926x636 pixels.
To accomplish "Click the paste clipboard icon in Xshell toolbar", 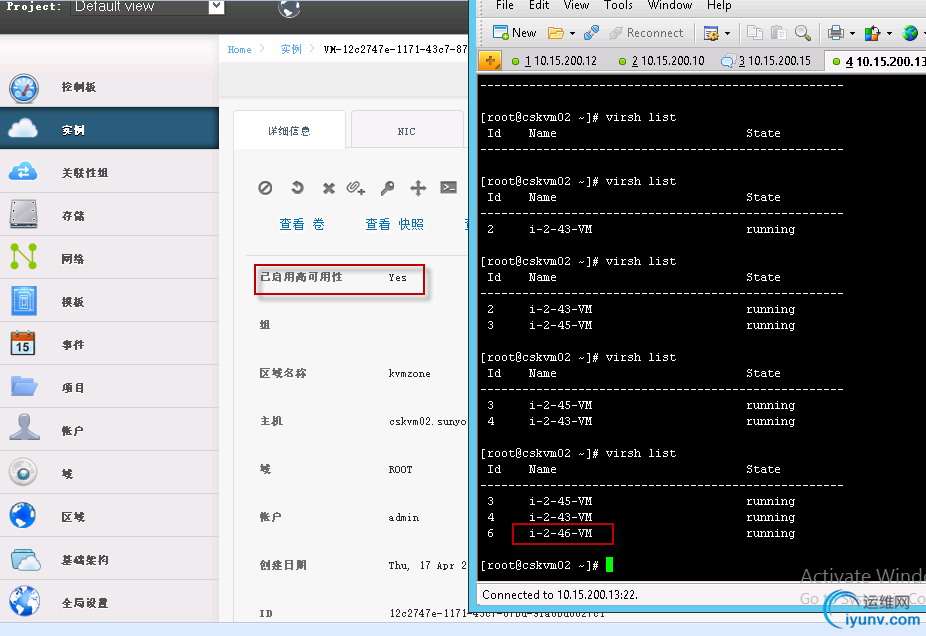I will [x=778, y=32].
